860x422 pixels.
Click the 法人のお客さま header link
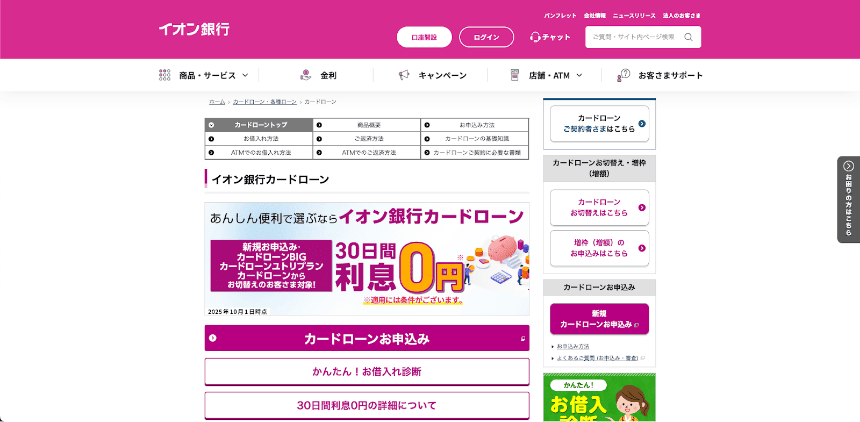[681, 16]
